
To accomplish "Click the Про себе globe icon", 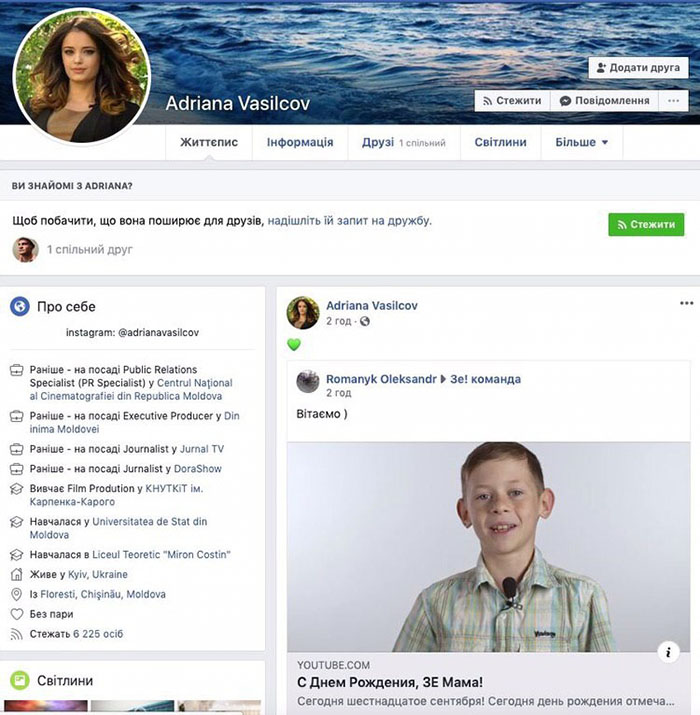I will [20, 306].
